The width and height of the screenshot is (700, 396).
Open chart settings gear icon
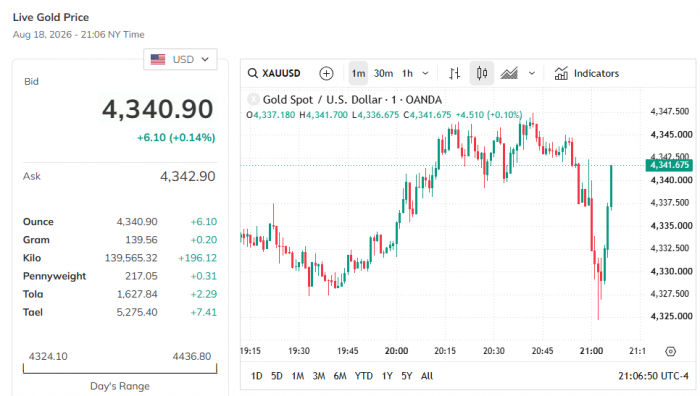(x=671, y=351)
